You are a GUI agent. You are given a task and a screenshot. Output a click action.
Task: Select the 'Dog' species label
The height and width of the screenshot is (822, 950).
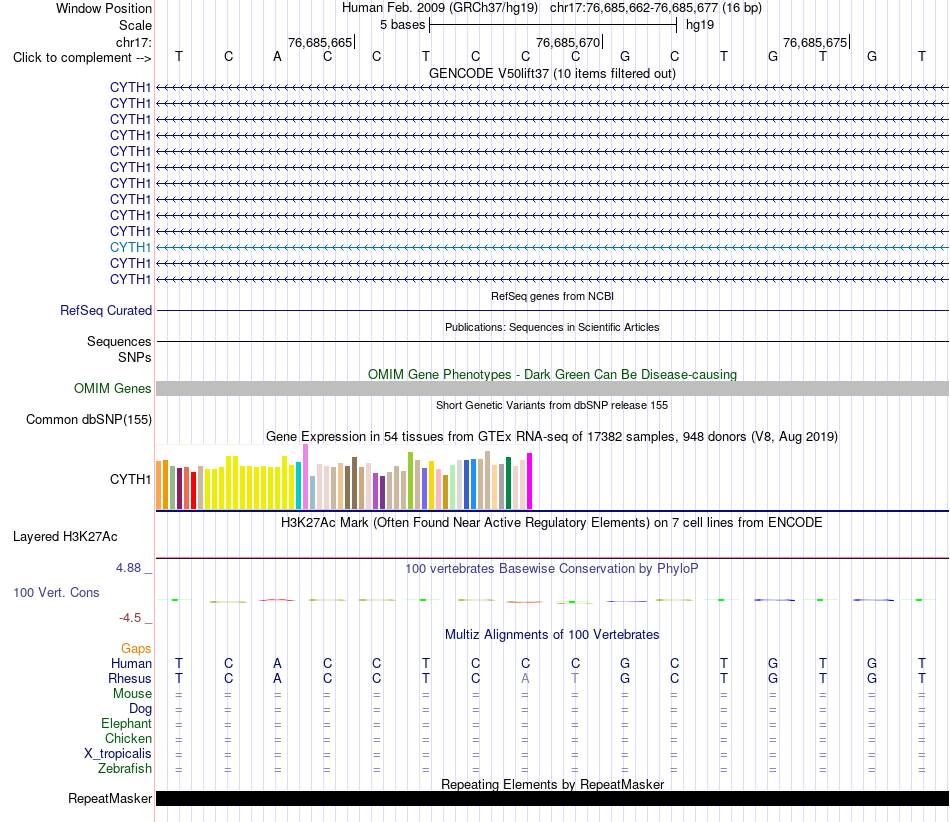coord(140,709)
